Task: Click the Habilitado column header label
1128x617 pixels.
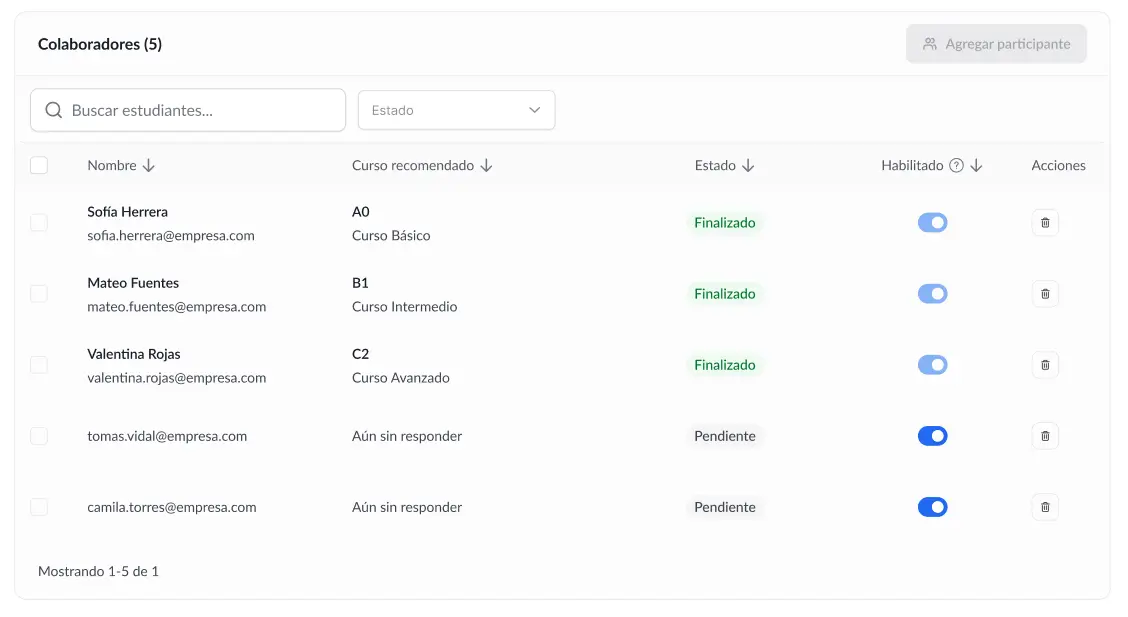Action: click(x=912, y=165)
